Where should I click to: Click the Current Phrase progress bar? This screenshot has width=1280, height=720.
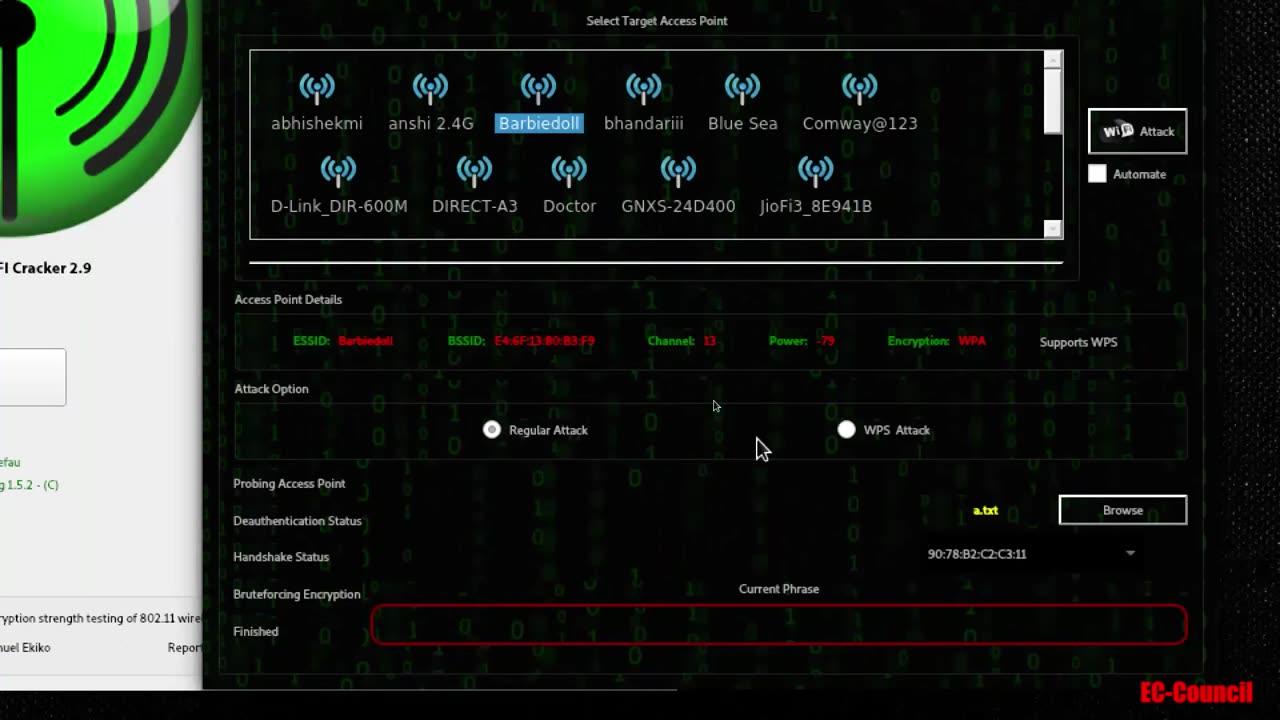[779, 625]
